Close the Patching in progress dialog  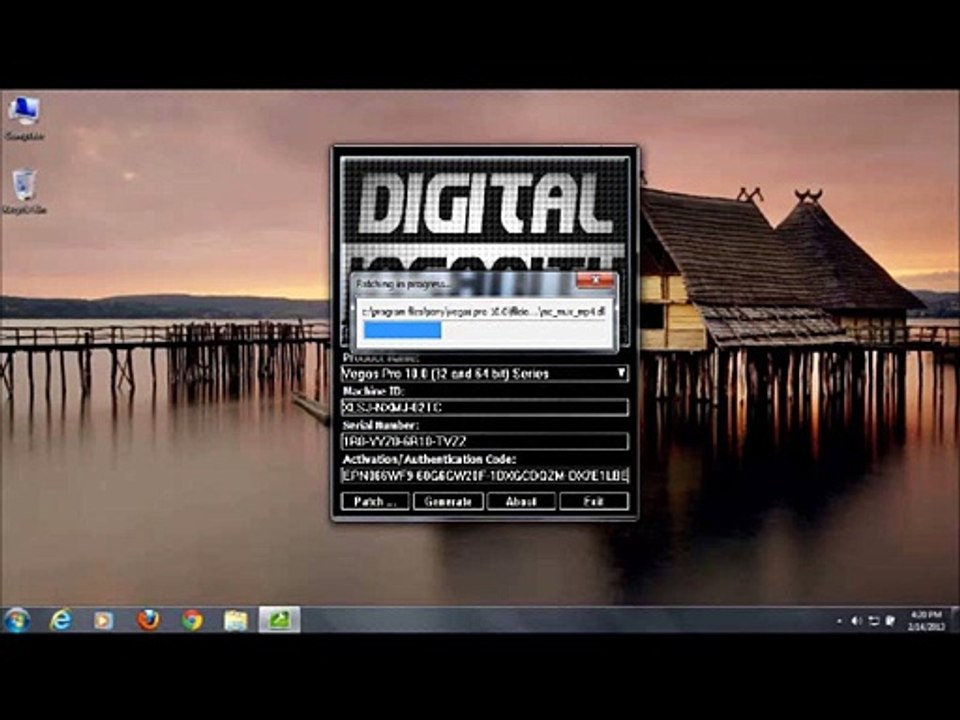[x=595, y=282]
